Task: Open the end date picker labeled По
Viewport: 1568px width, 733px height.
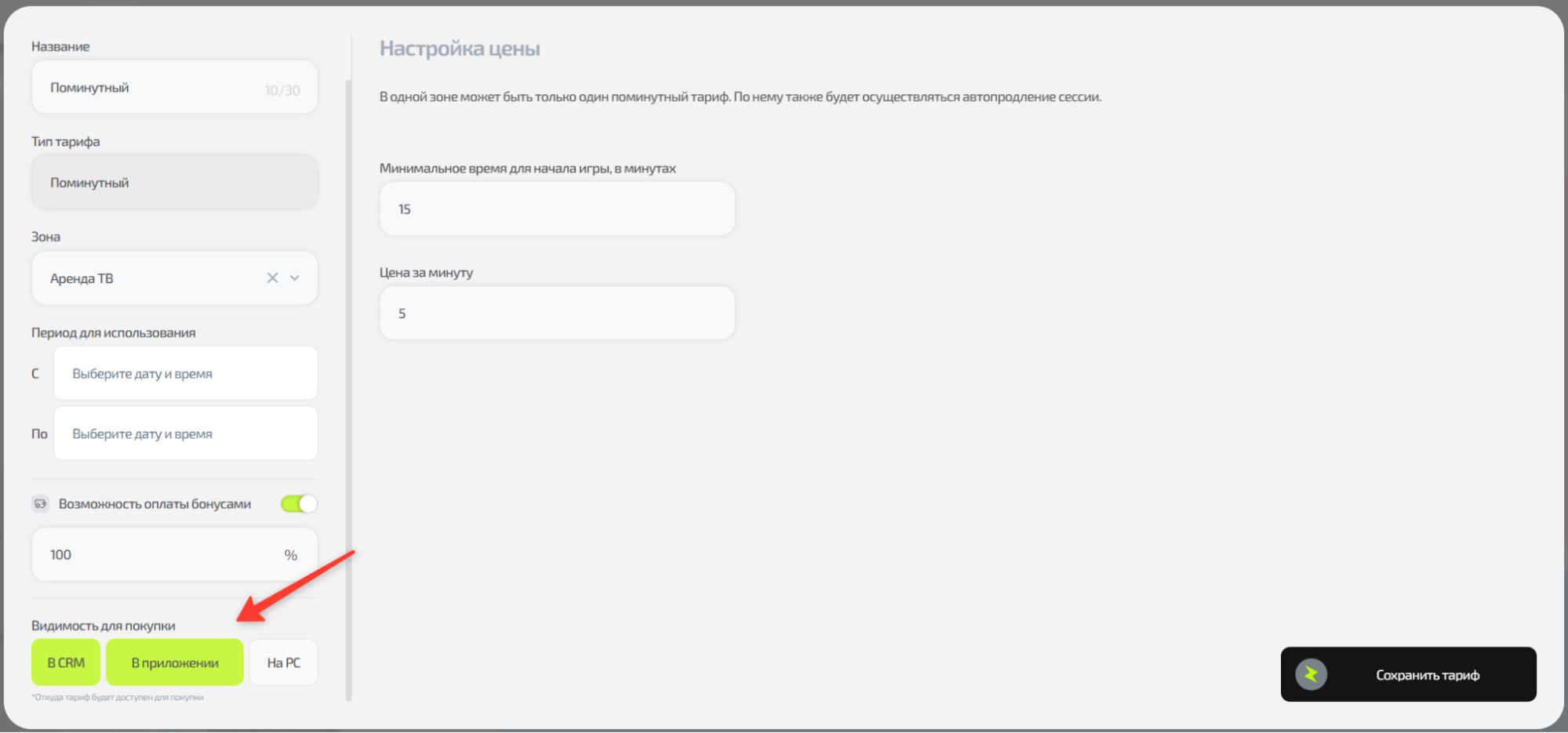Action: coord(185,434)
